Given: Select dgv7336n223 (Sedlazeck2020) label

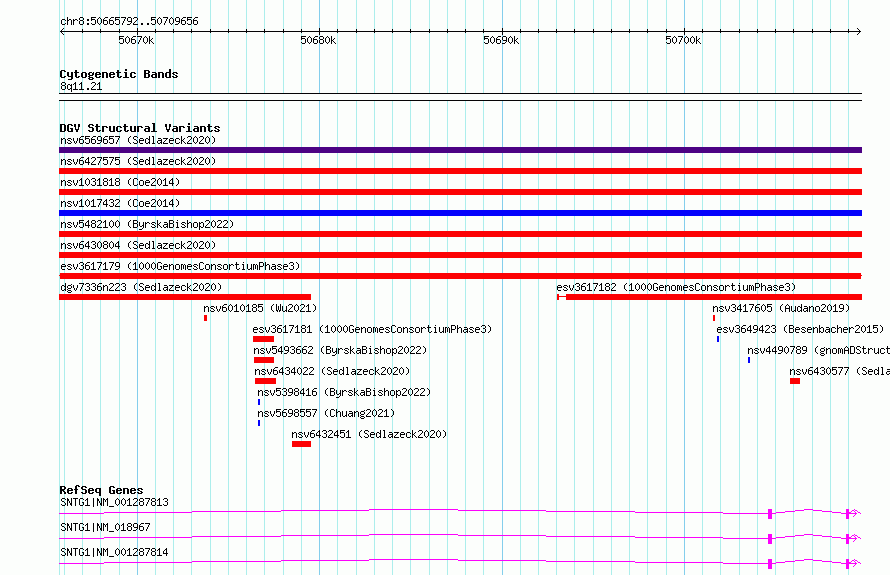Looking at the screenshot, I should (x=141, y=287).
